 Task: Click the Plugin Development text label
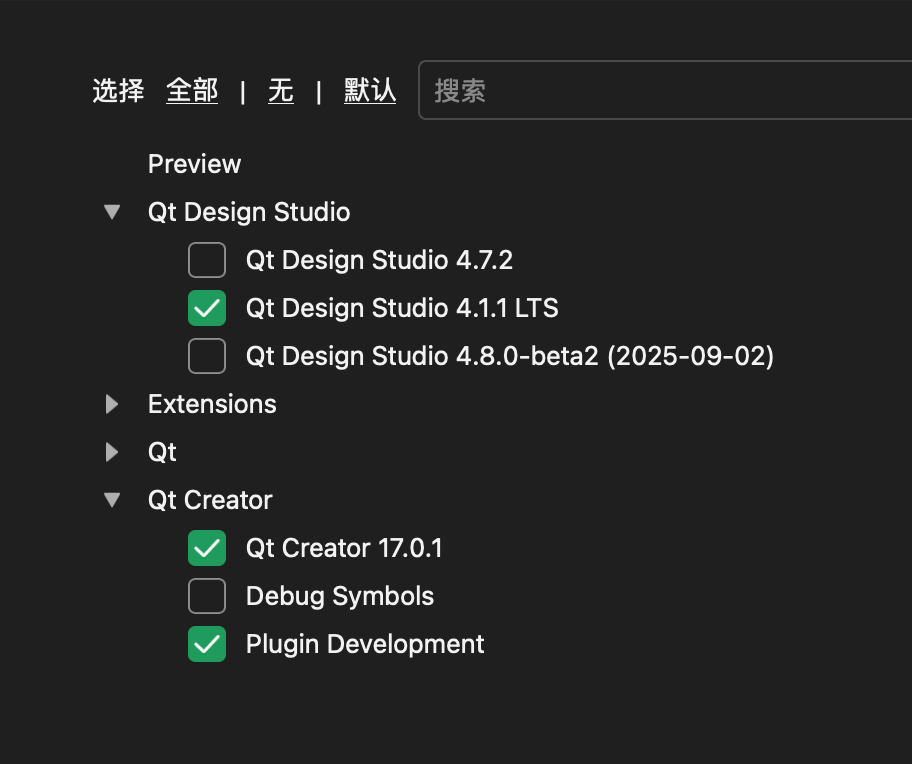point(365,644)
